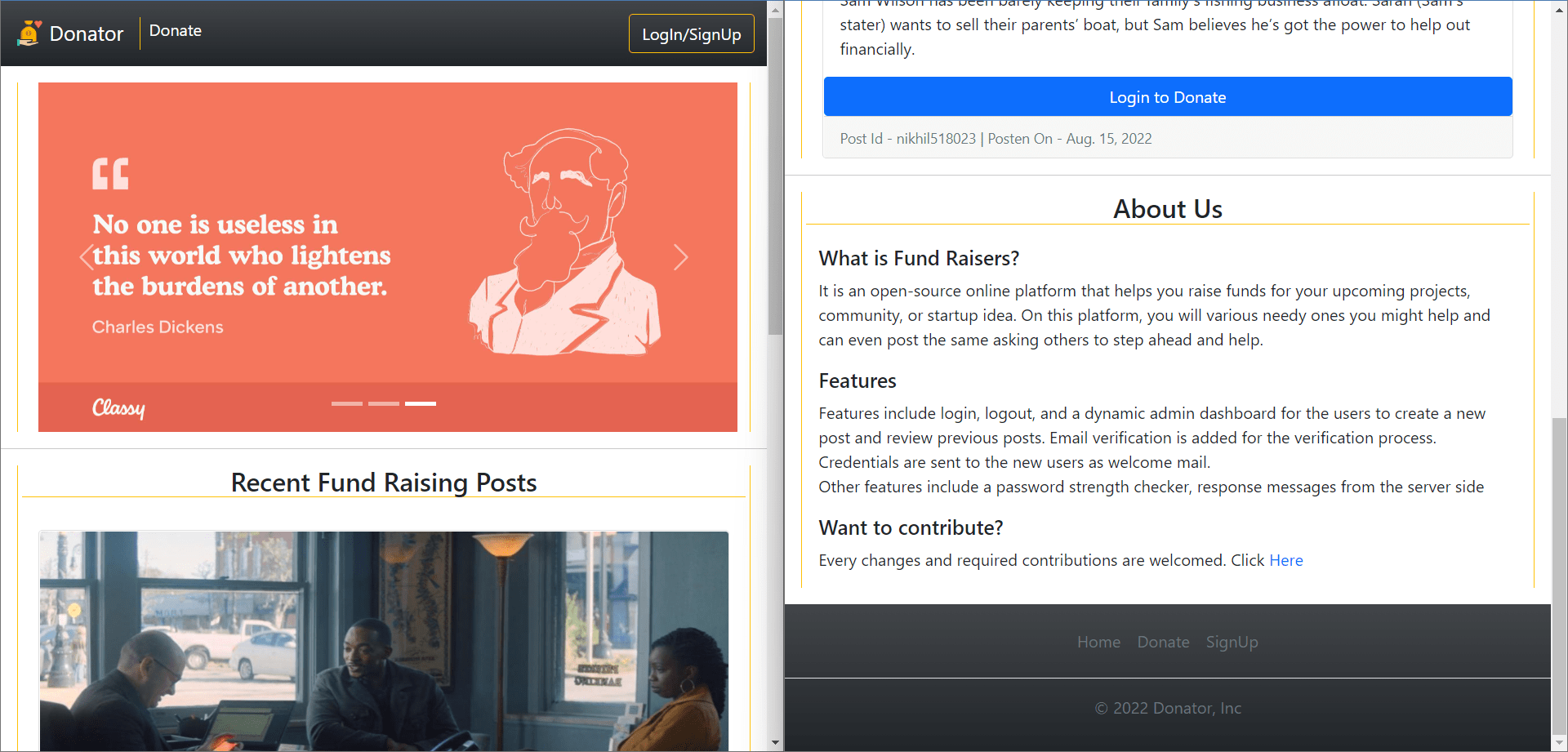Open the Donate navbar item
Image resolution: width=1568 pixels, height=752 pixels.
175,31
